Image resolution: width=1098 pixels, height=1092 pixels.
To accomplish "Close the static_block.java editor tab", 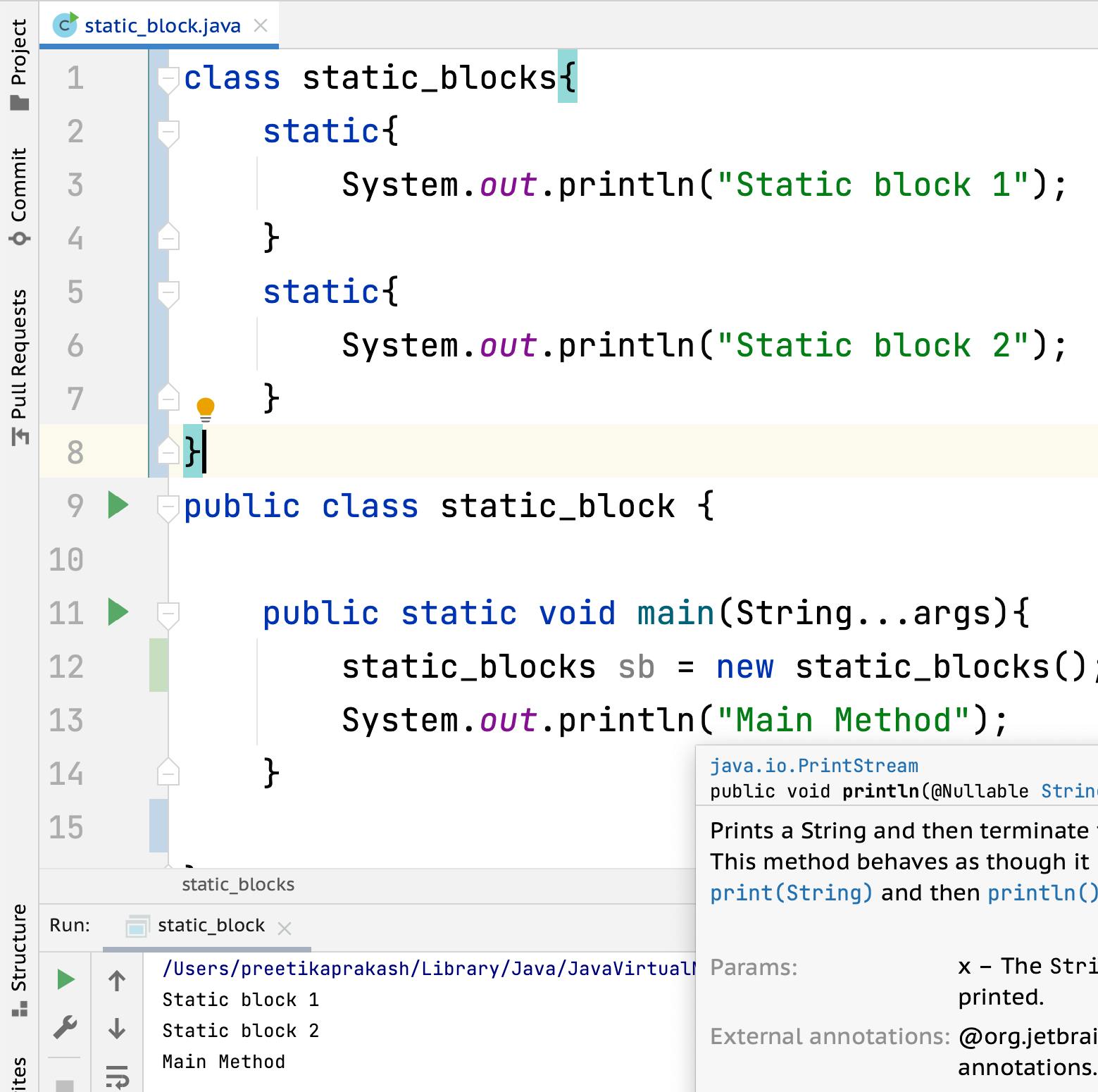I will (x=261, y=26).
